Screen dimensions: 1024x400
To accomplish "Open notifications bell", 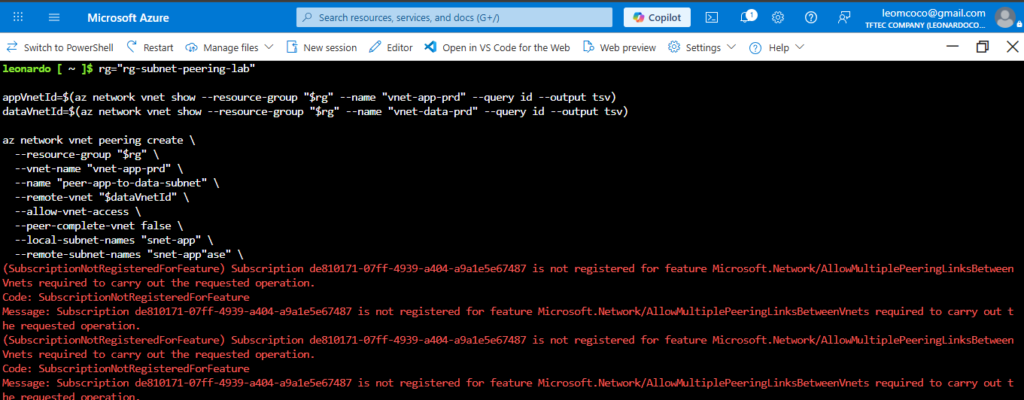I will pyautogui.click(x=746, y=18).
